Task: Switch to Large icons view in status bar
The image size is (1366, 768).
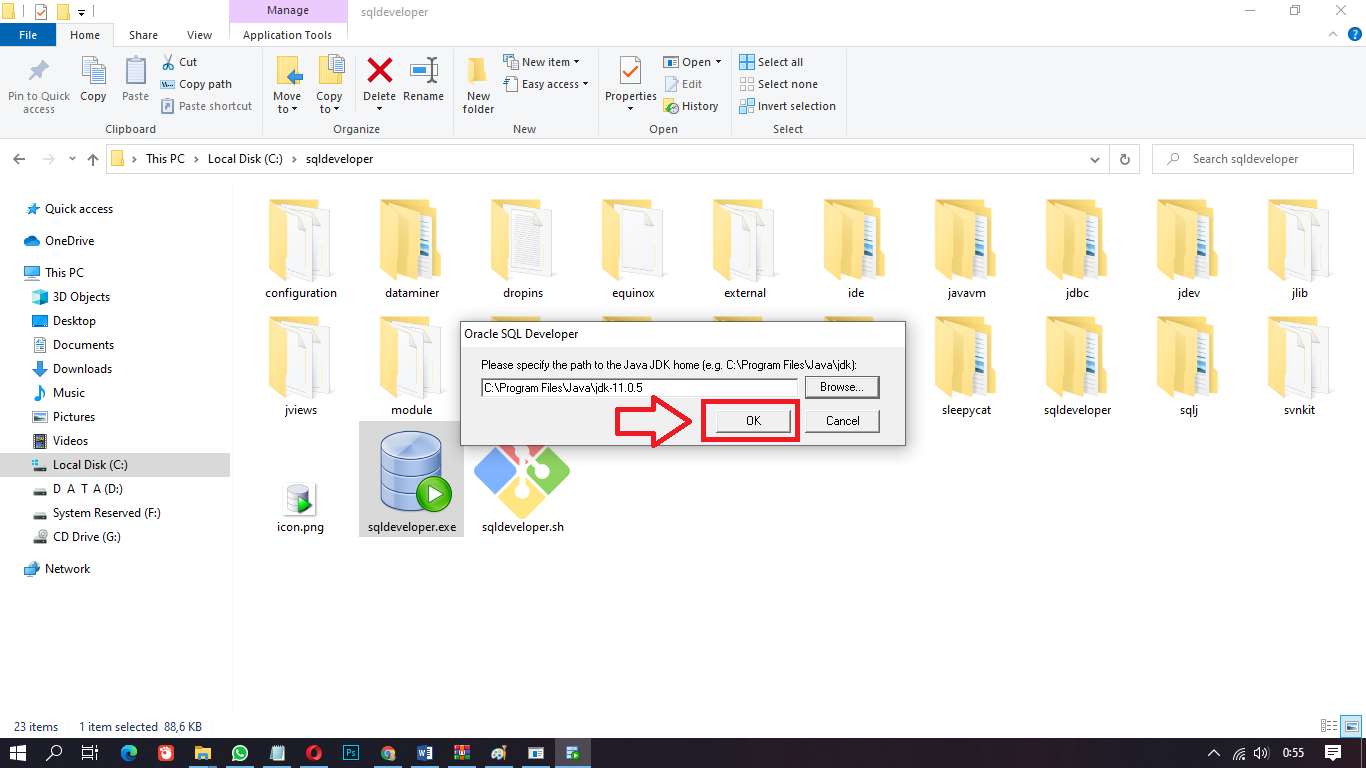Action: pos(1351,727)
